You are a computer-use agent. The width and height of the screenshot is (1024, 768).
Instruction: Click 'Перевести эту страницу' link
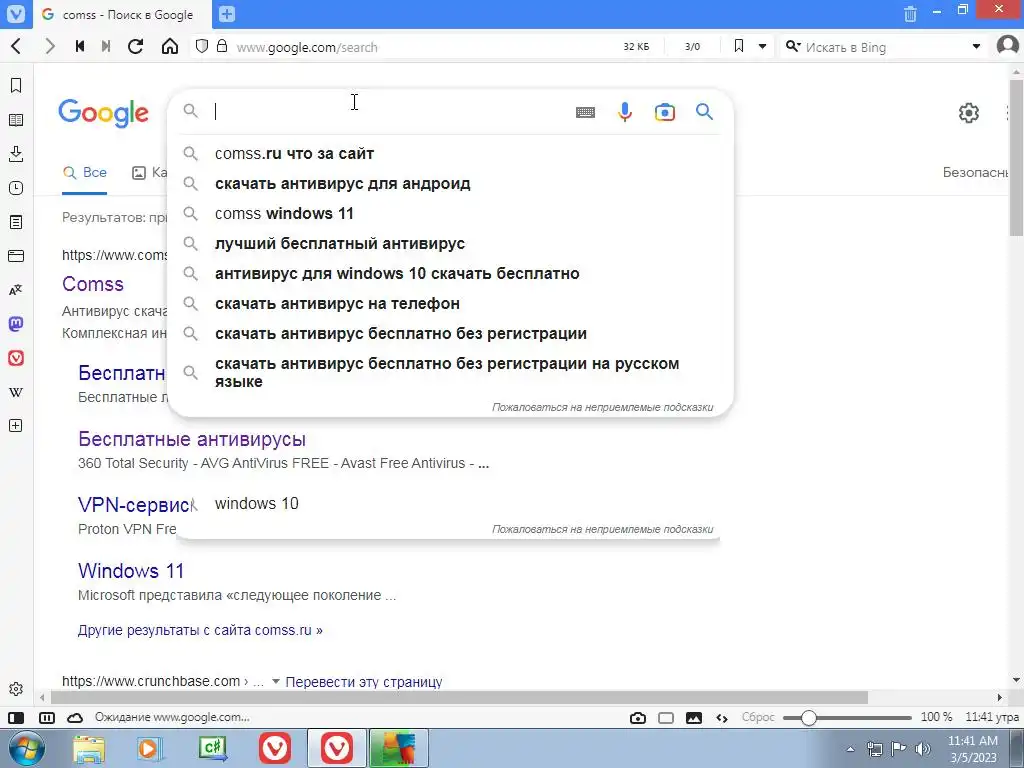364,682
